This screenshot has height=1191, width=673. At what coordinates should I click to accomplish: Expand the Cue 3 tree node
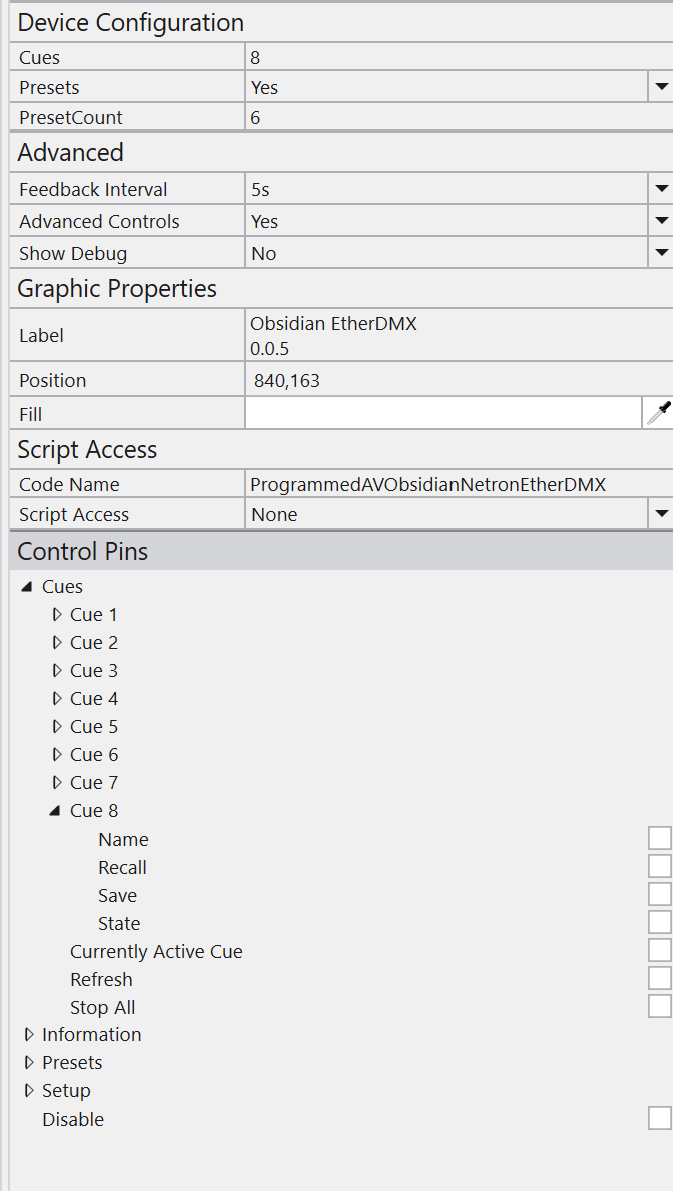(56, 671)
